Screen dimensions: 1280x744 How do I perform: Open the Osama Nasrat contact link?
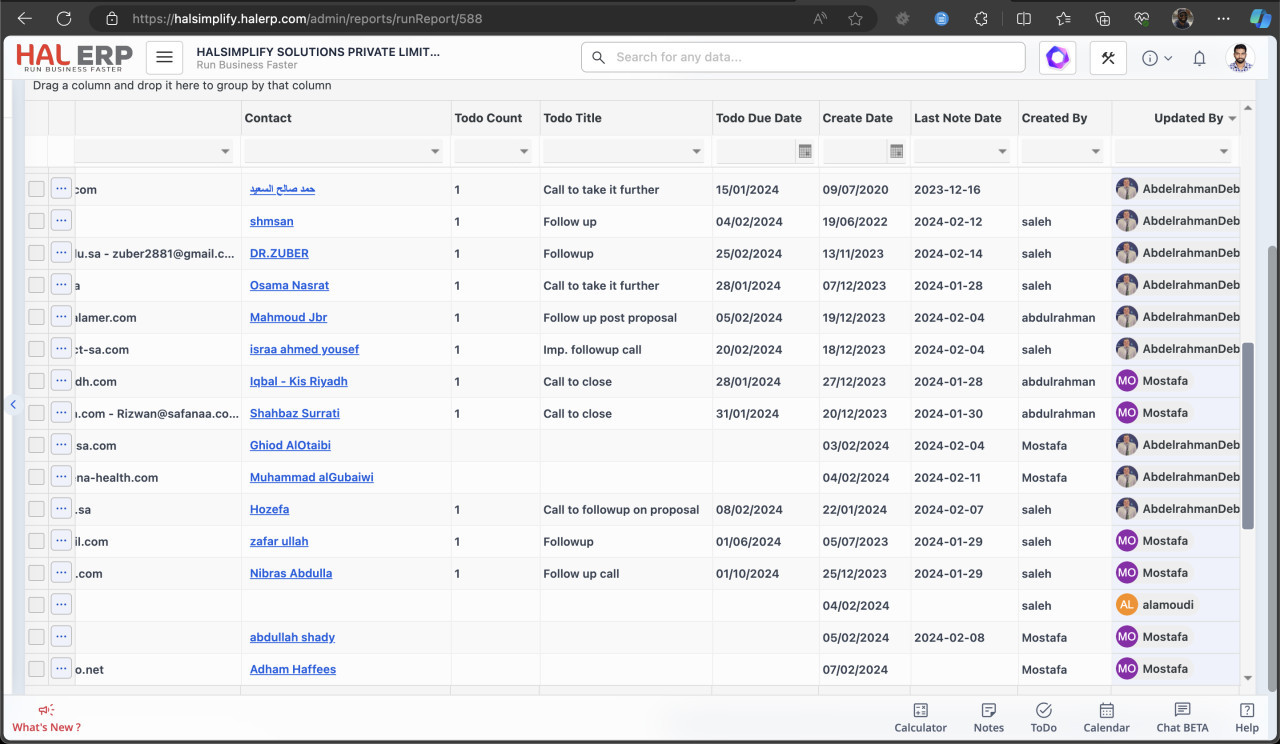pyautogui.click(x=289, y=285)
